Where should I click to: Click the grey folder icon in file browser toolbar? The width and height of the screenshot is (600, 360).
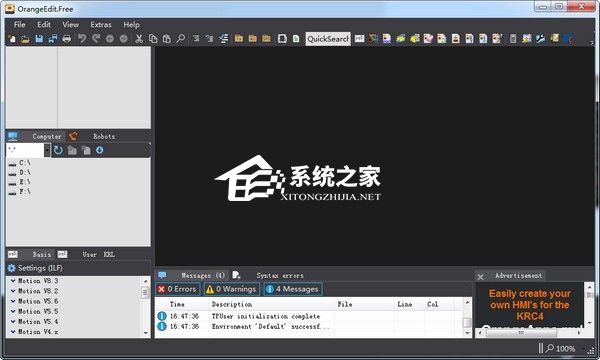72,150
